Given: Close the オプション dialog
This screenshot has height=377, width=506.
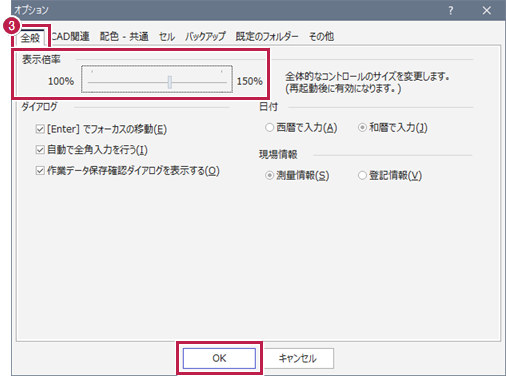Looking at the screenshot, I should click(487, 11).
